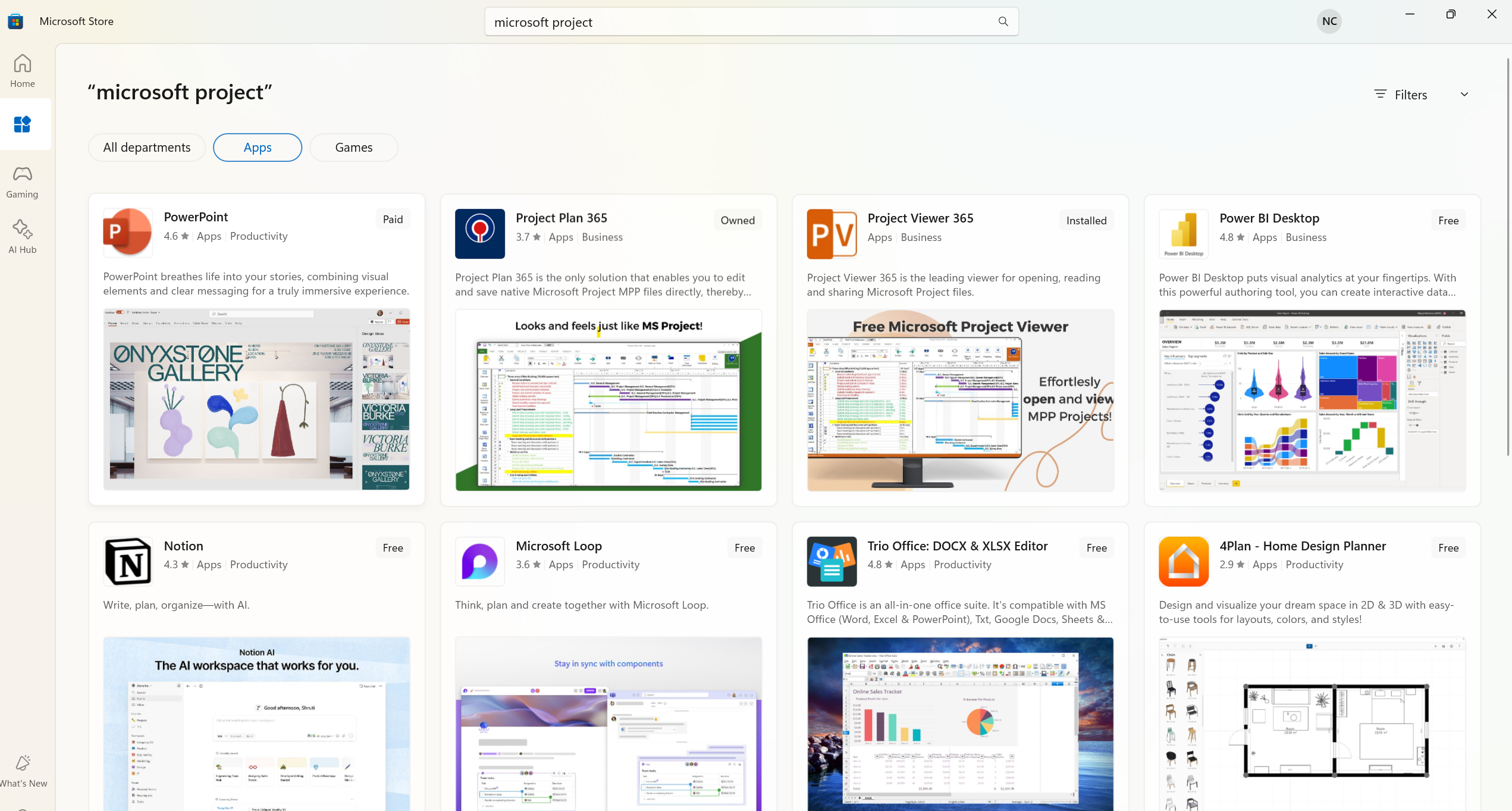
Task: Select the Games filter pill
Action: [354, 148]
